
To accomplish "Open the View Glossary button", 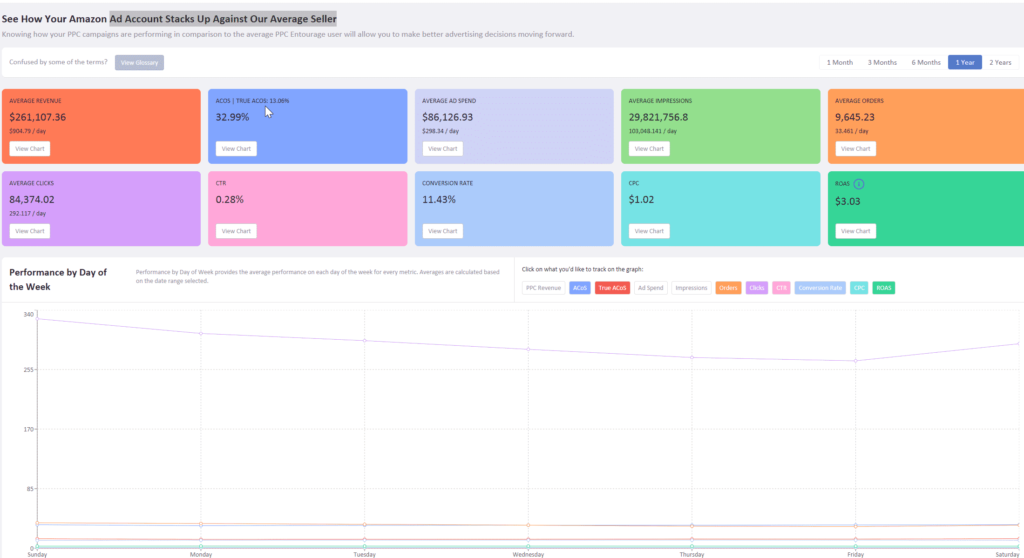I will tap(139, 63).
